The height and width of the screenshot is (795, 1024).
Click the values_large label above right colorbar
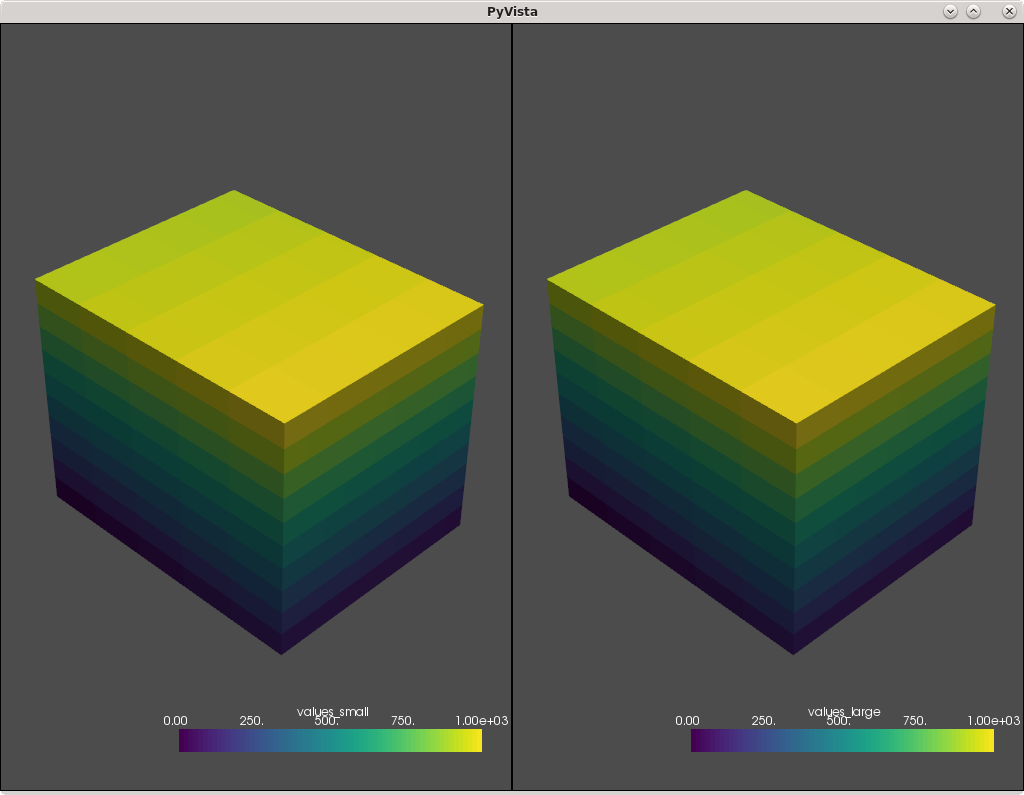(x=843, y=711)
